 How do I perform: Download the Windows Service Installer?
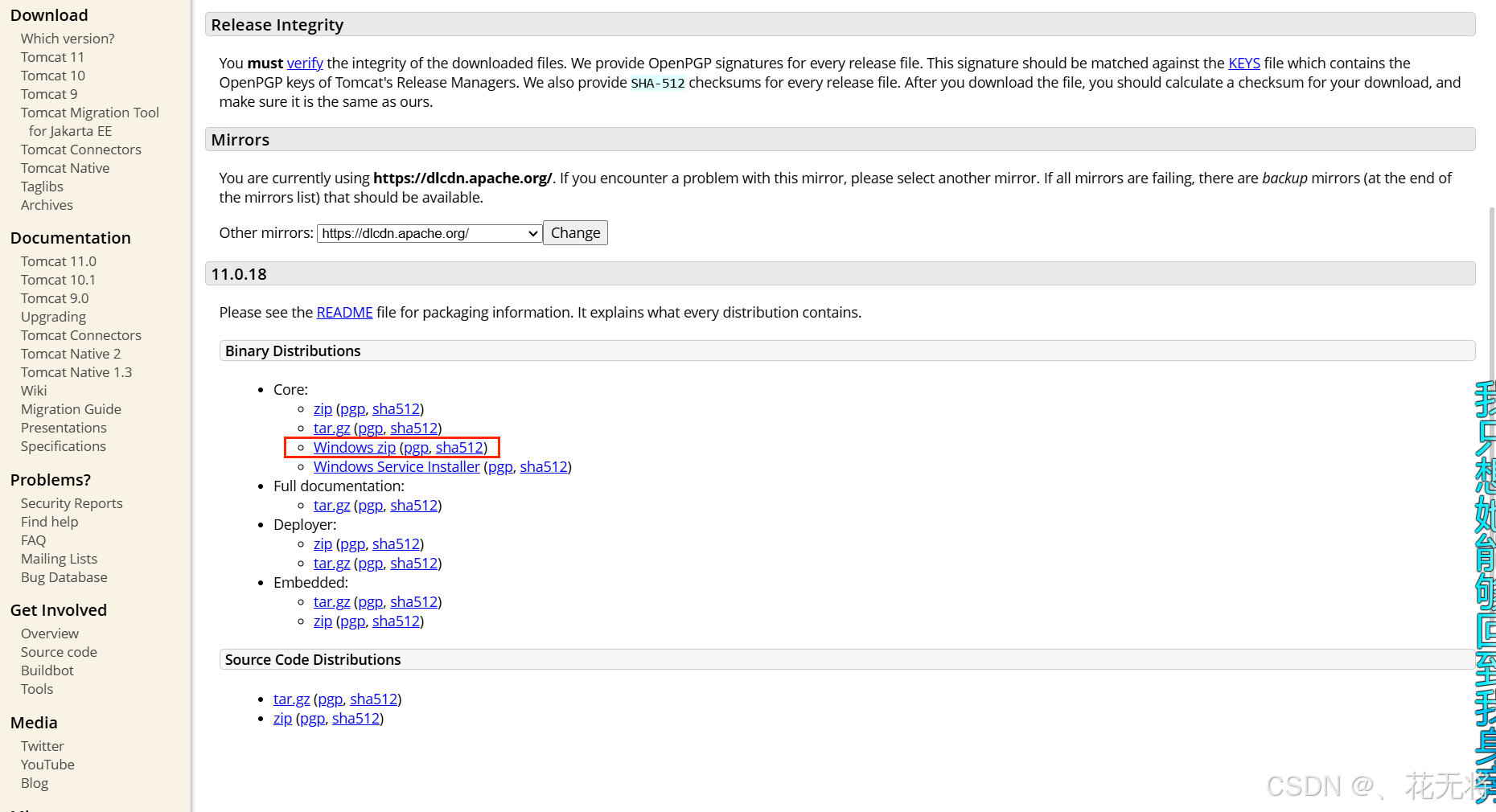pos(397,466)
